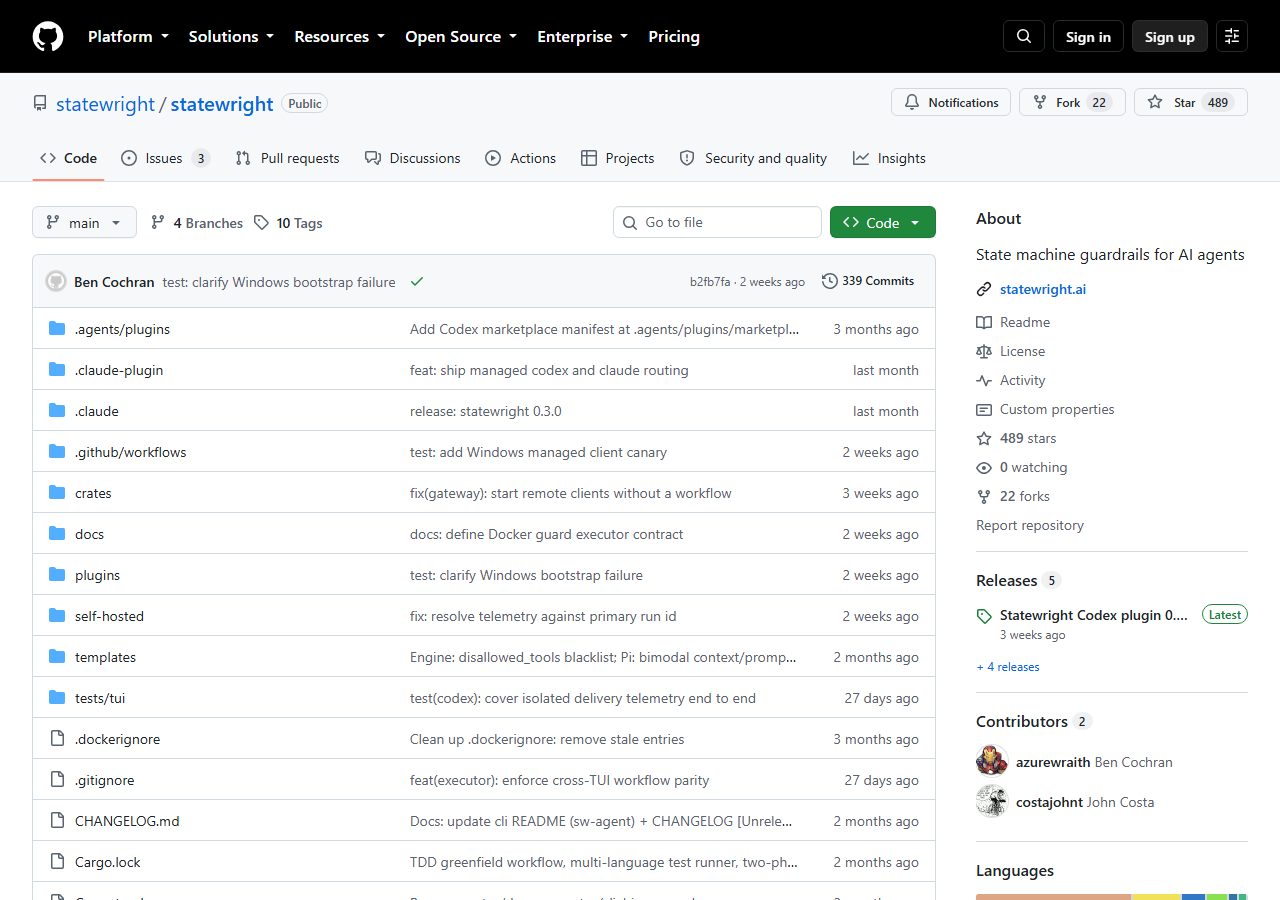Select the Code repository tab

(68, 158)
